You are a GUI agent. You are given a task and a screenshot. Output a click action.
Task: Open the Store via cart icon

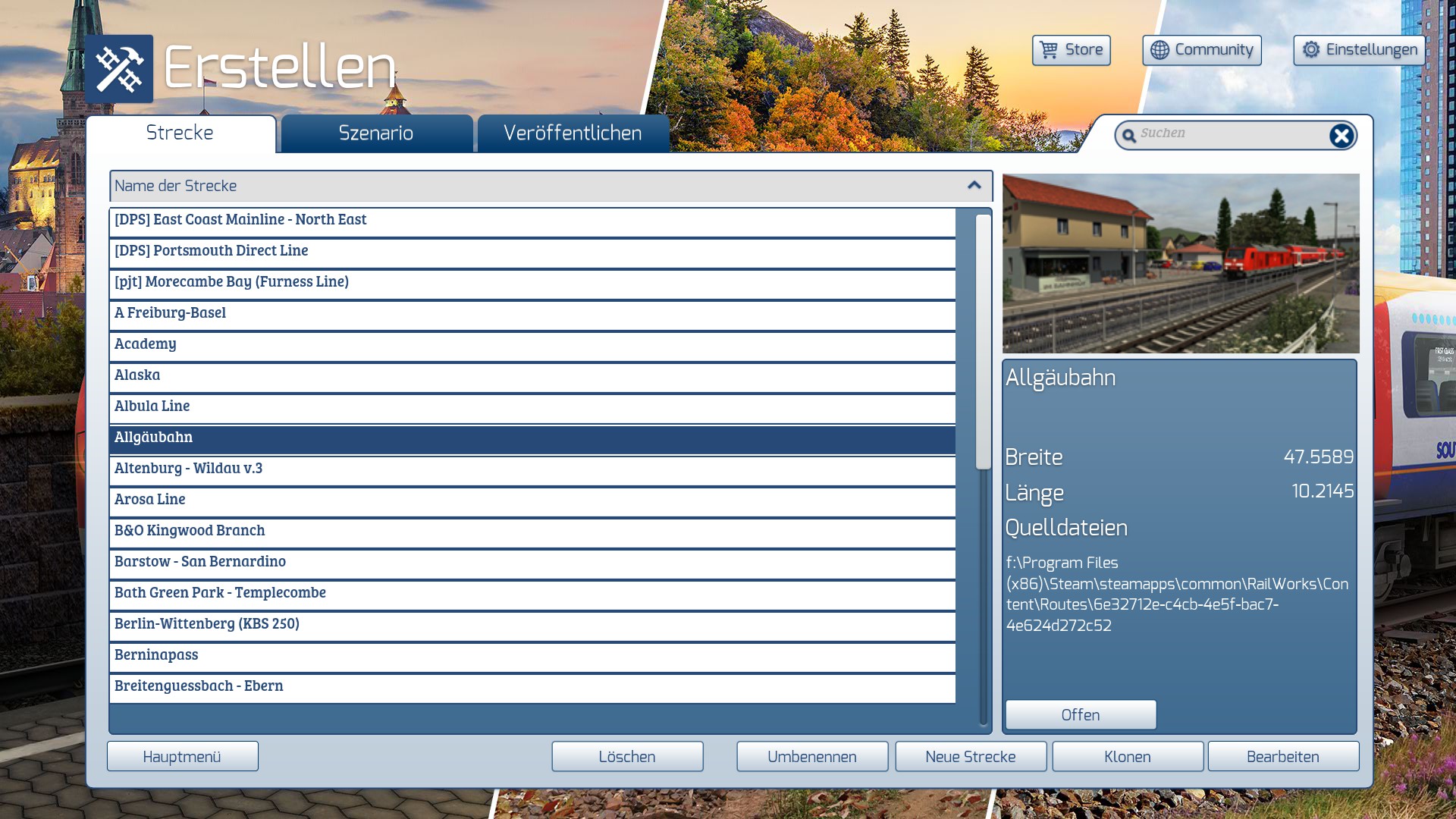tap(1049, 50)
